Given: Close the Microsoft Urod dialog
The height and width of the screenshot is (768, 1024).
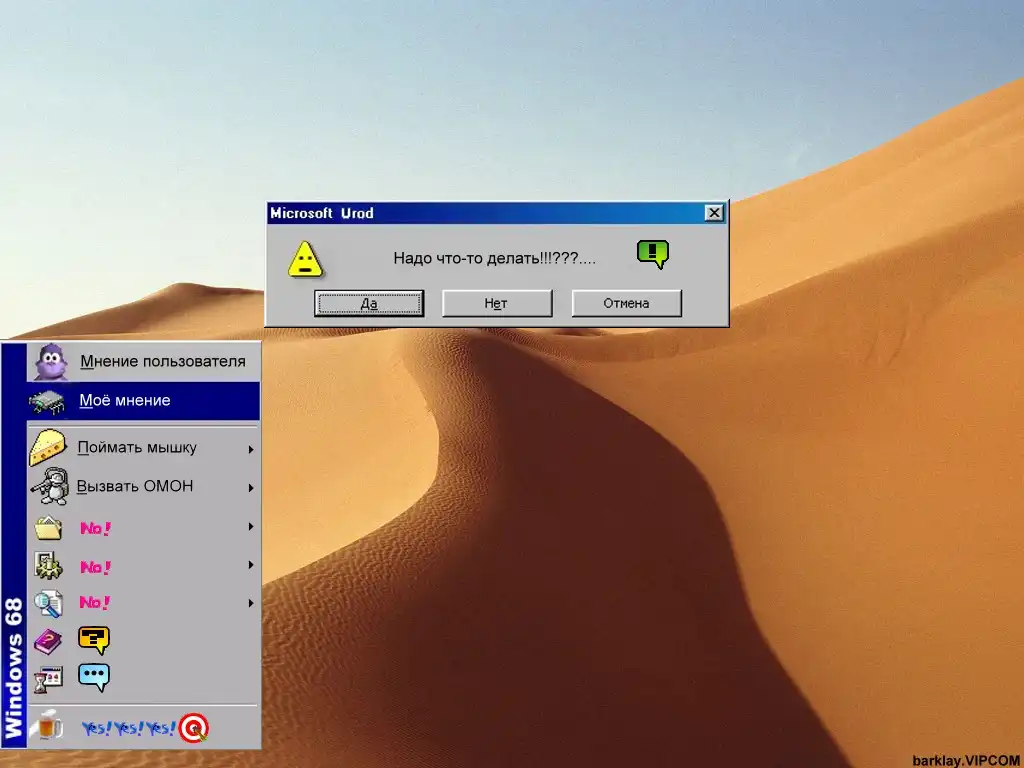Looking at the screenshot, I should [713, 213].
